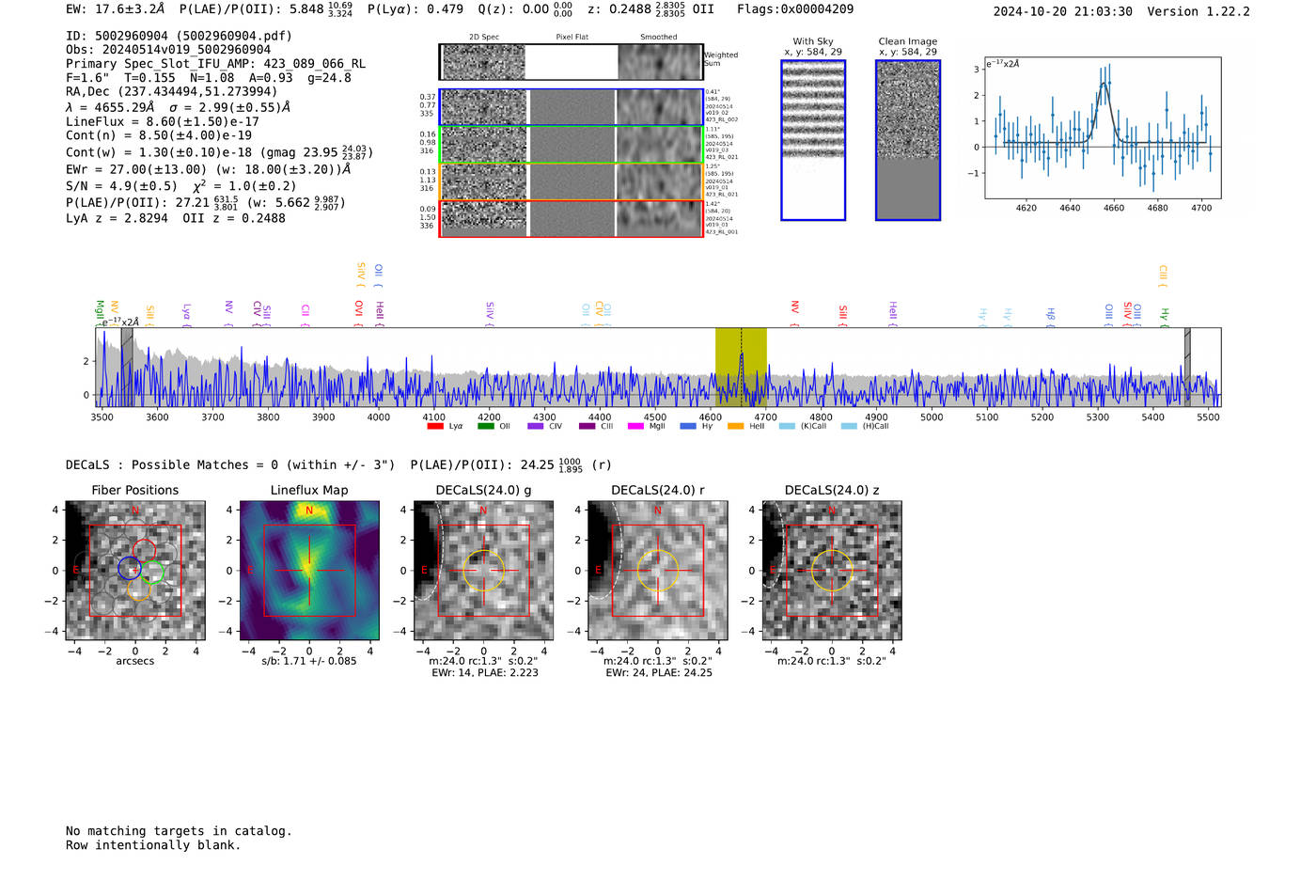Click the Smoothed column heading
1316x896 pixels.
[659, 38]
